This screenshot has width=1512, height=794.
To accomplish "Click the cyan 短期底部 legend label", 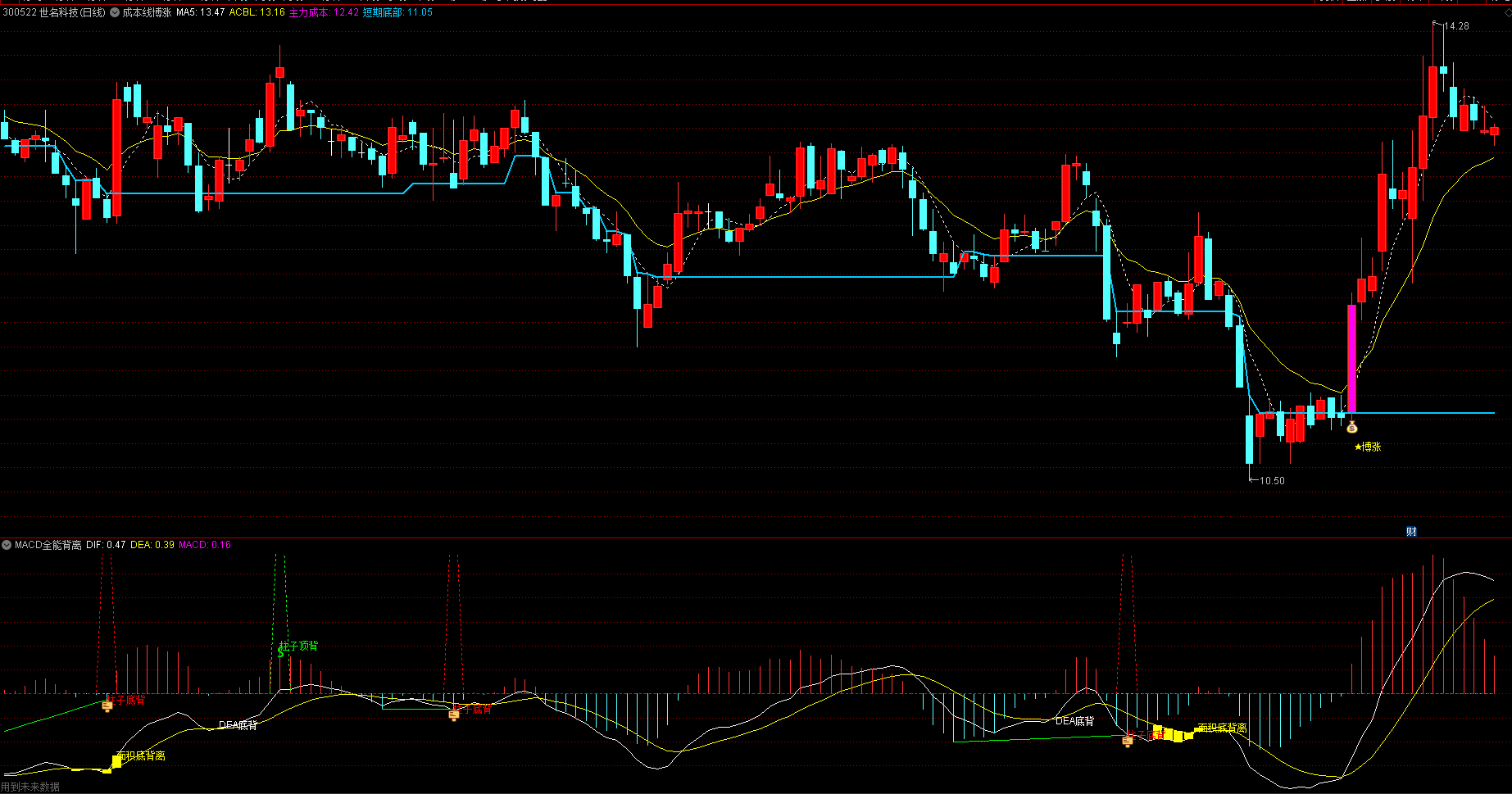I will click(397, 12).
